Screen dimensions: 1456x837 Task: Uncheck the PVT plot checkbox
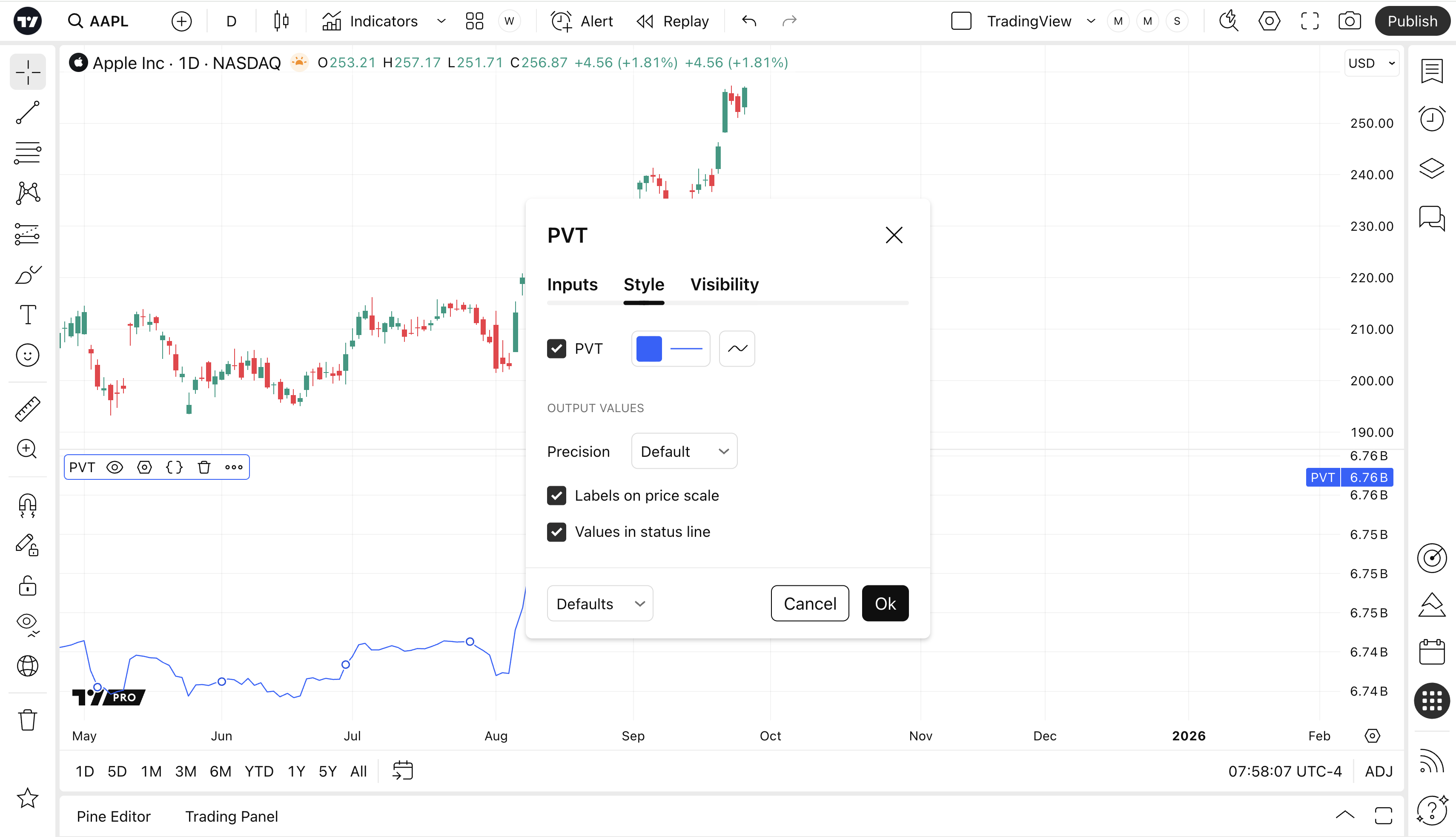coord(556,348)
